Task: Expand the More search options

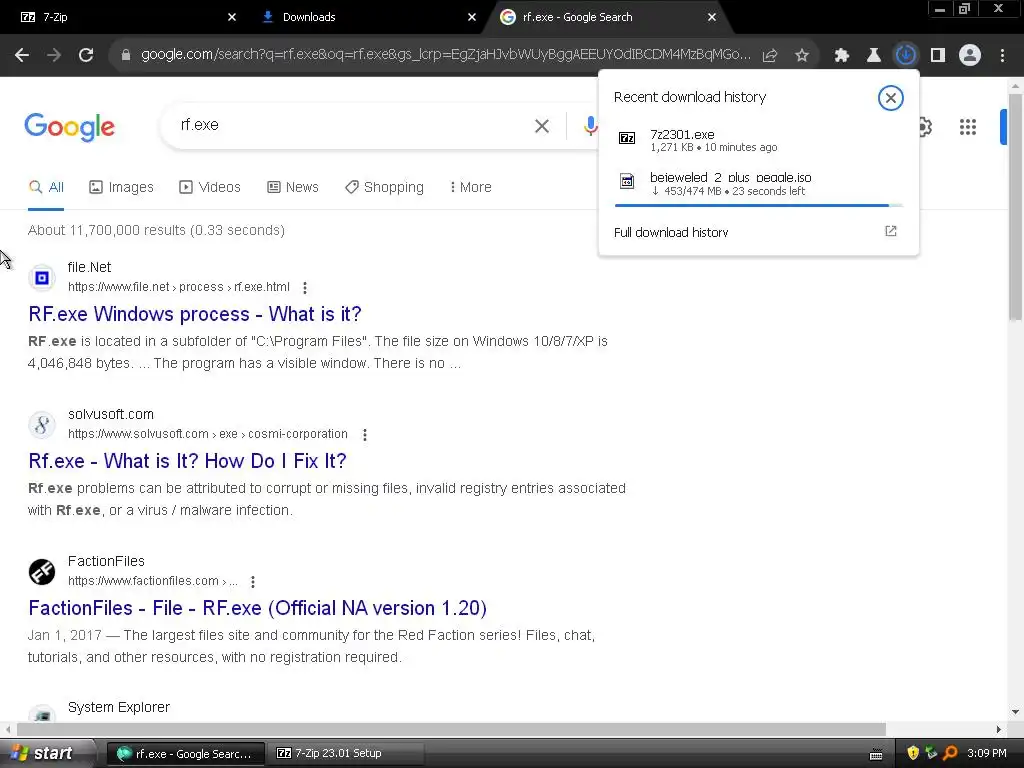Action: [470, 187]
